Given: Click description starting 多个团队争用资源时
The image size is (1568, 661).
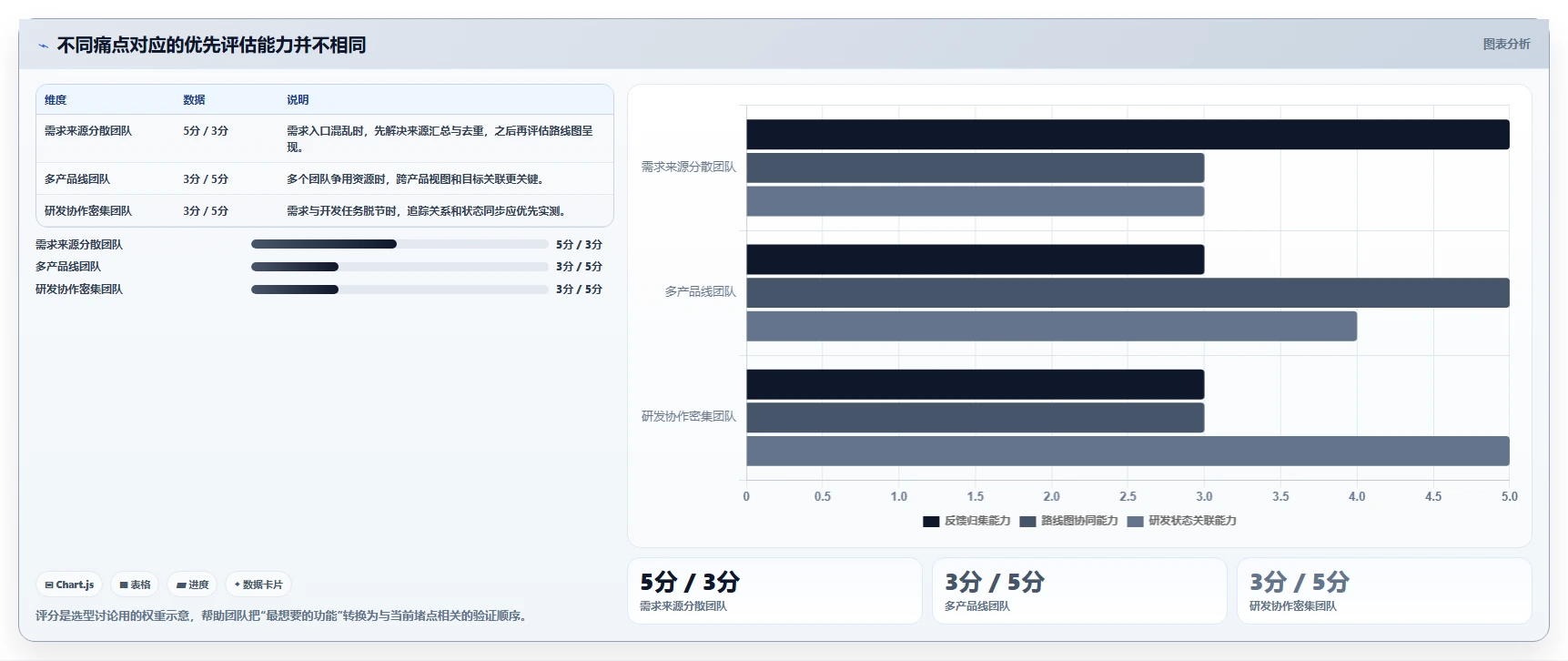Looking at the screenshot, I should point(415,179).
